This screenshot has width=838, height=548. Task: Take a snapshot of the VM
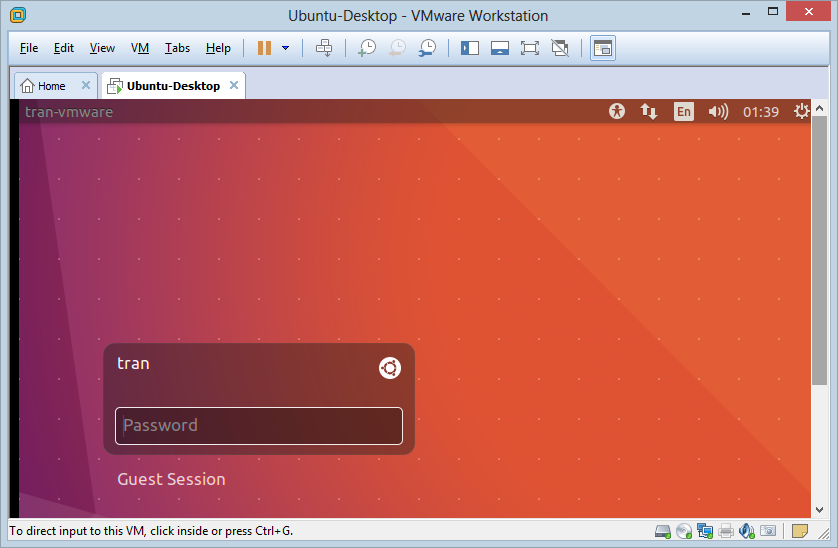(x=367, y=48)
